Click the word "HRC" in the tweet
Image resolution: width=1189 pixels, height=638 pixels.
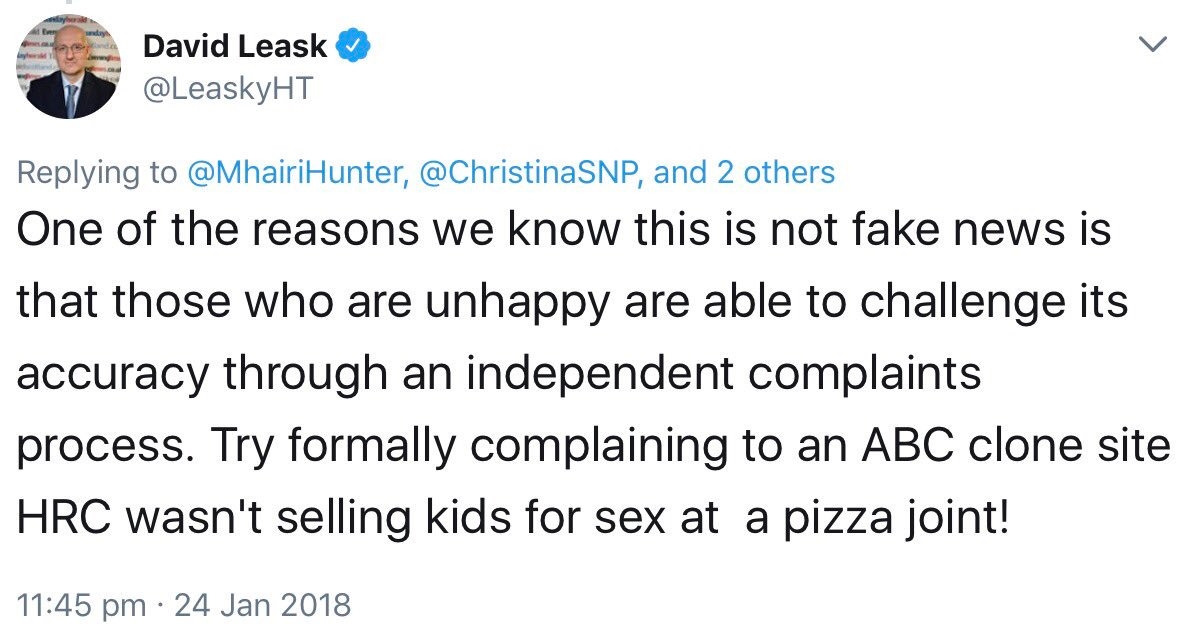pos(64,517)
